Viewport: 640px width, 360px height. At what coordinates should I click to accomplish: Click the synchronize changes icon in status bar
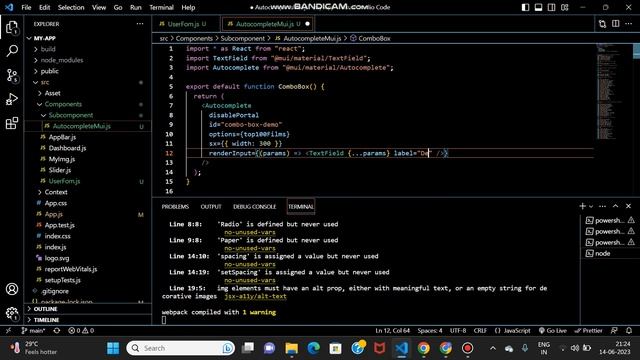pos(57,331)
